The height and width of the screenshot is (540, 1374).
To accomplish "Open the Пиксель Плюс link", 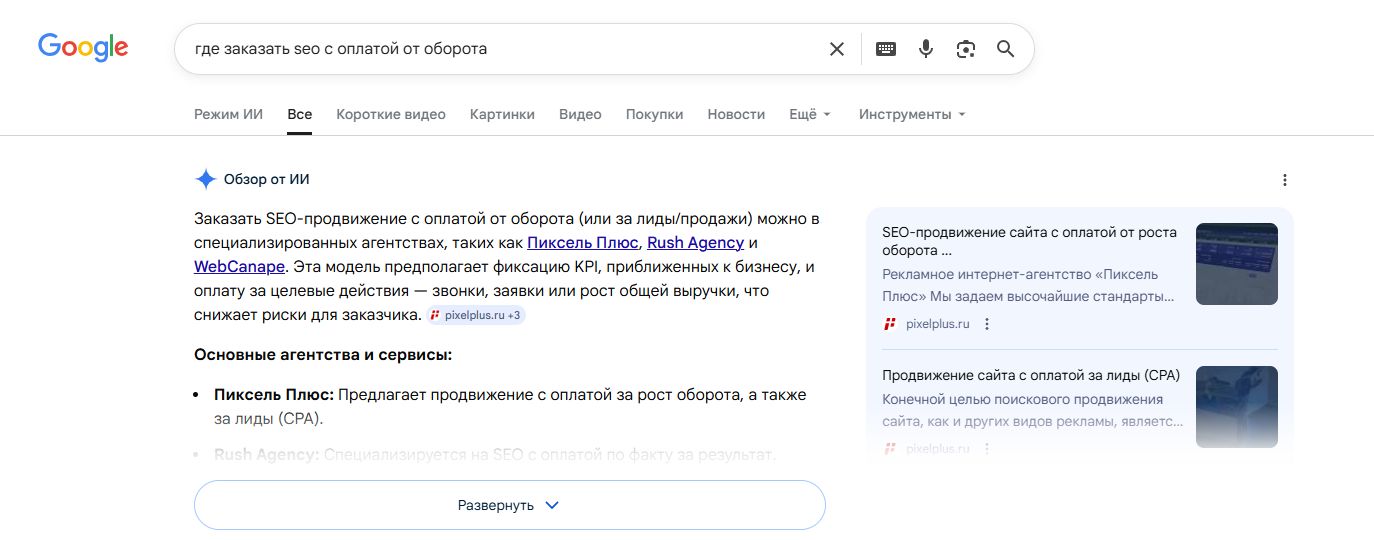I will 582,243.
